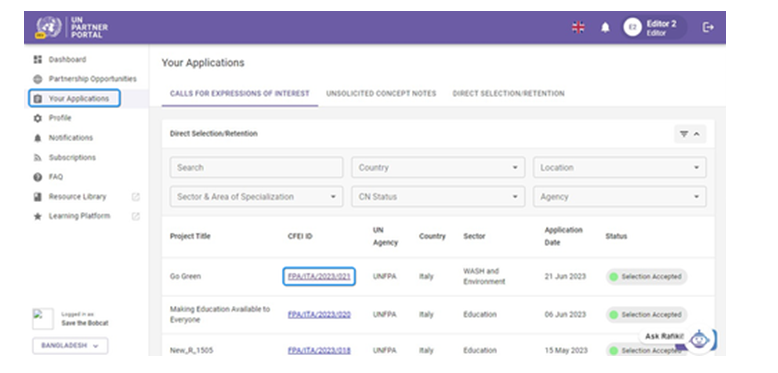Open Sector & Area of Specialization dropdown
Screen dimensions: 778x373
(x=257, y=197)
